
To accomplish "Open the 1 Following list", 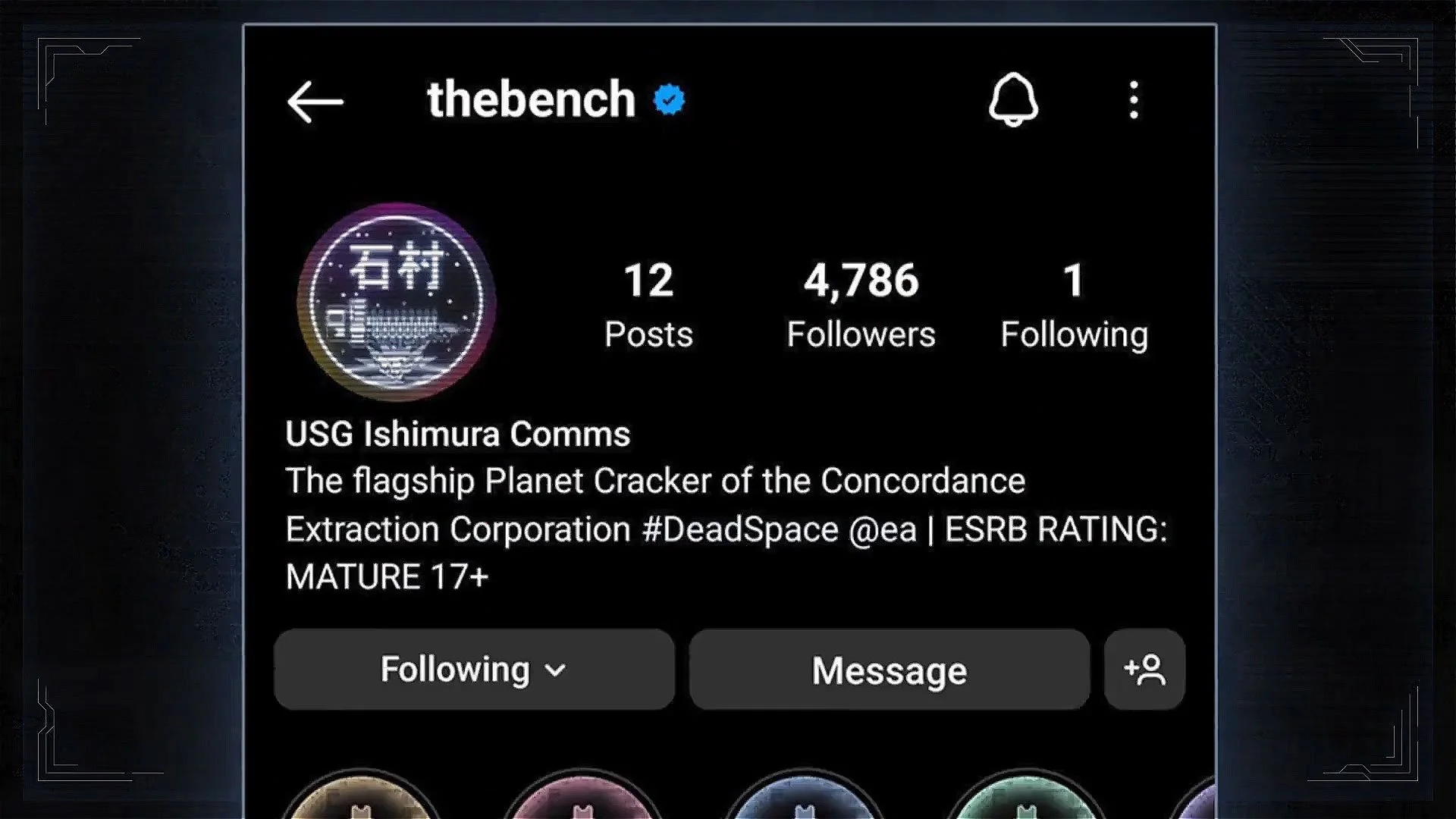I will (x=1074, y=305).
